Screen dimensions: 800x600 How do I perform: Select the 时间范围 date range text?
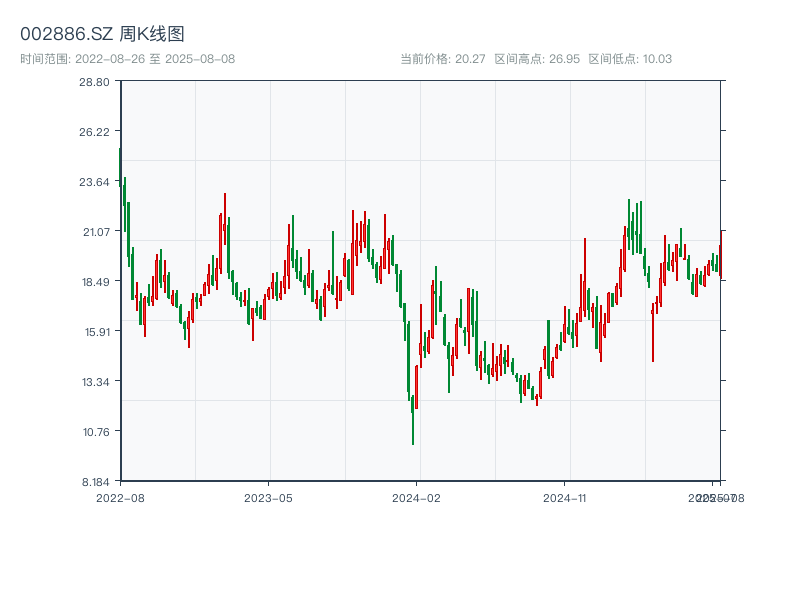tap(128, 59)
